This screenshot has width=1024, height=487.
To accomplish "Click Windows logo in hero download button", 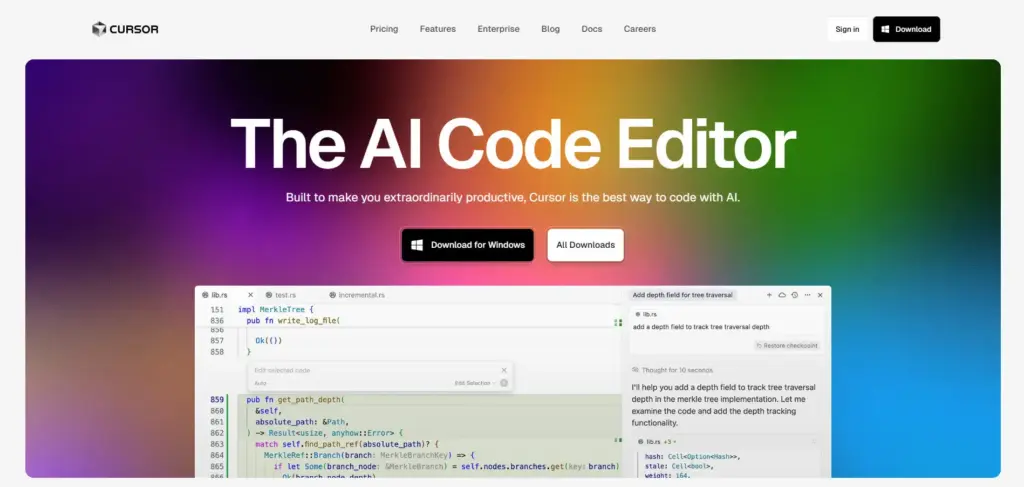I will tap(417, 245).
